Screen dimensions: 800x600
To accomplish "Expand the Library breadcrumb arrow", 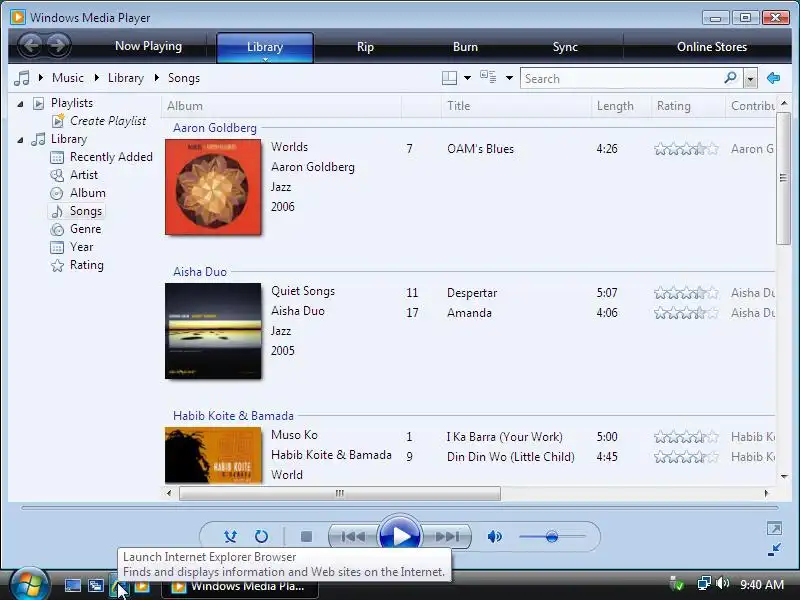I will click(x=96, y=78).
